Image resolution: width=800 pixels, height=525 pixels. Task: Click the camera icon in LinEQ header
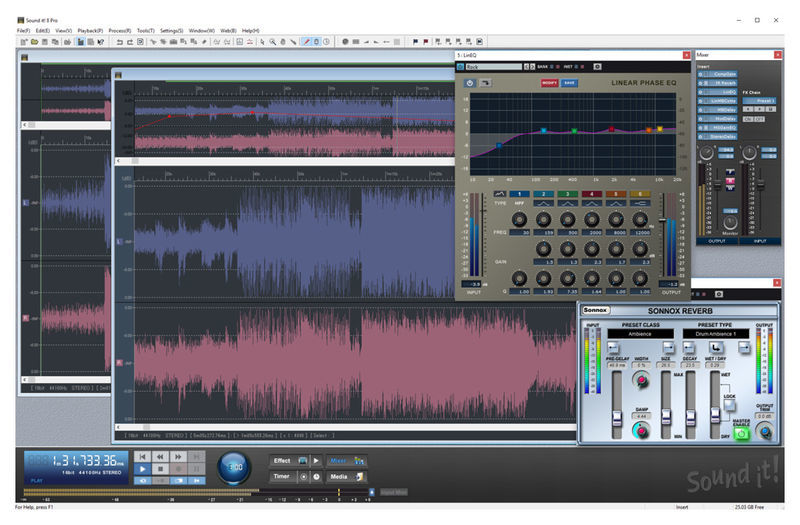(x=597, y=67)
